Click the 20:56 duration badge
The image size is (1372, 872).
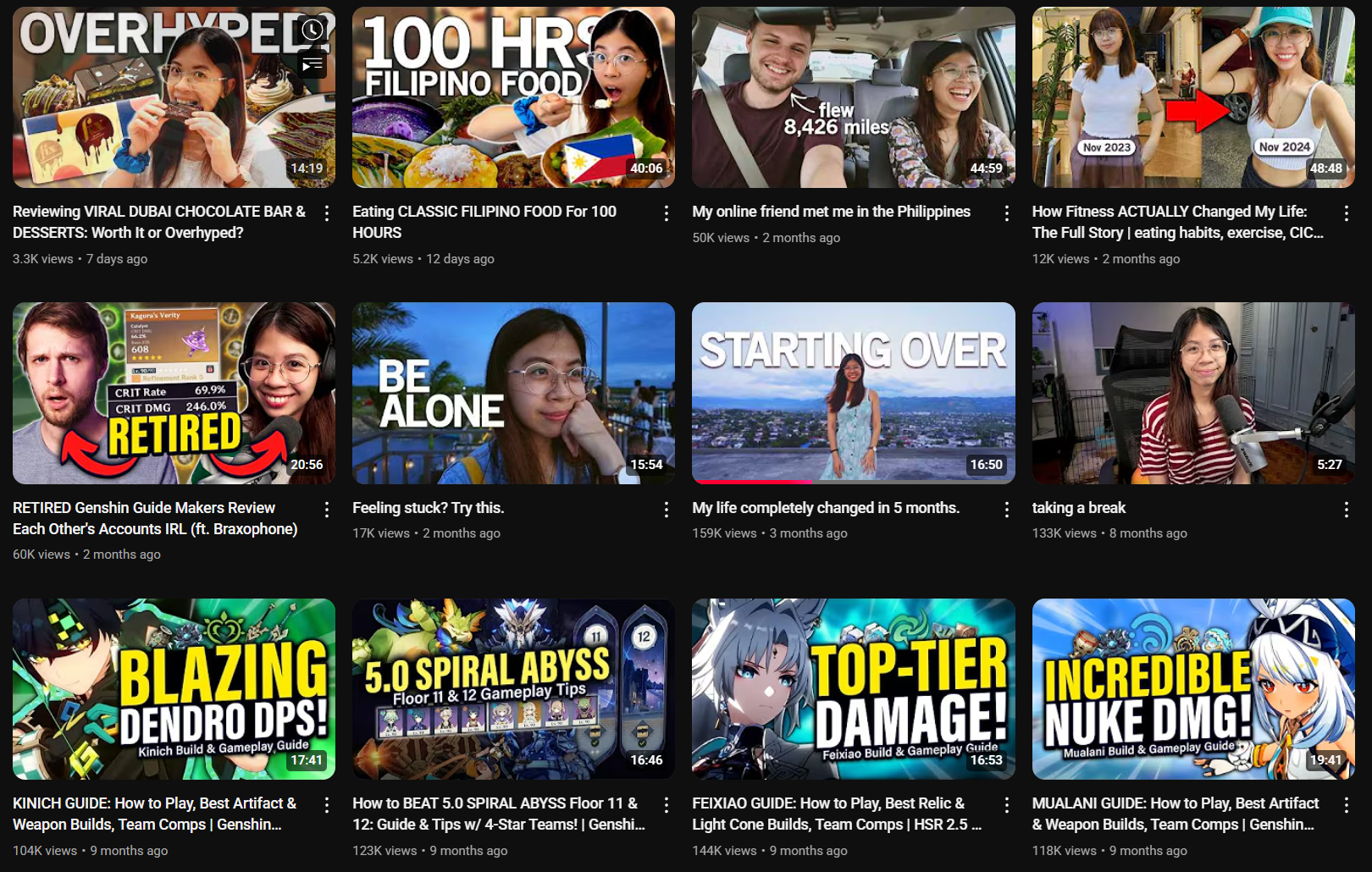(x=307, y=465)
